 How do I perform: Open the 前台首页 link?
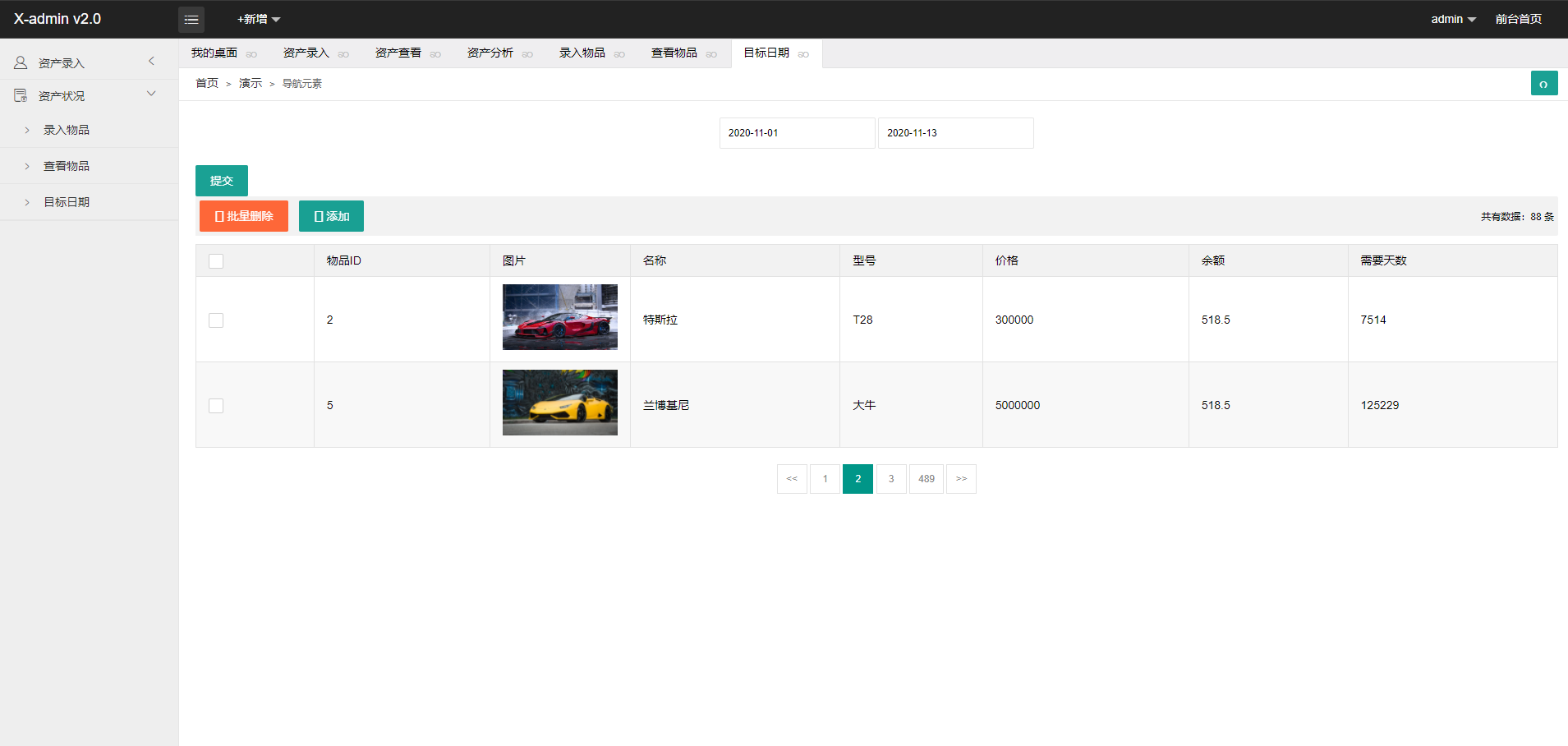pos(1518,19)
